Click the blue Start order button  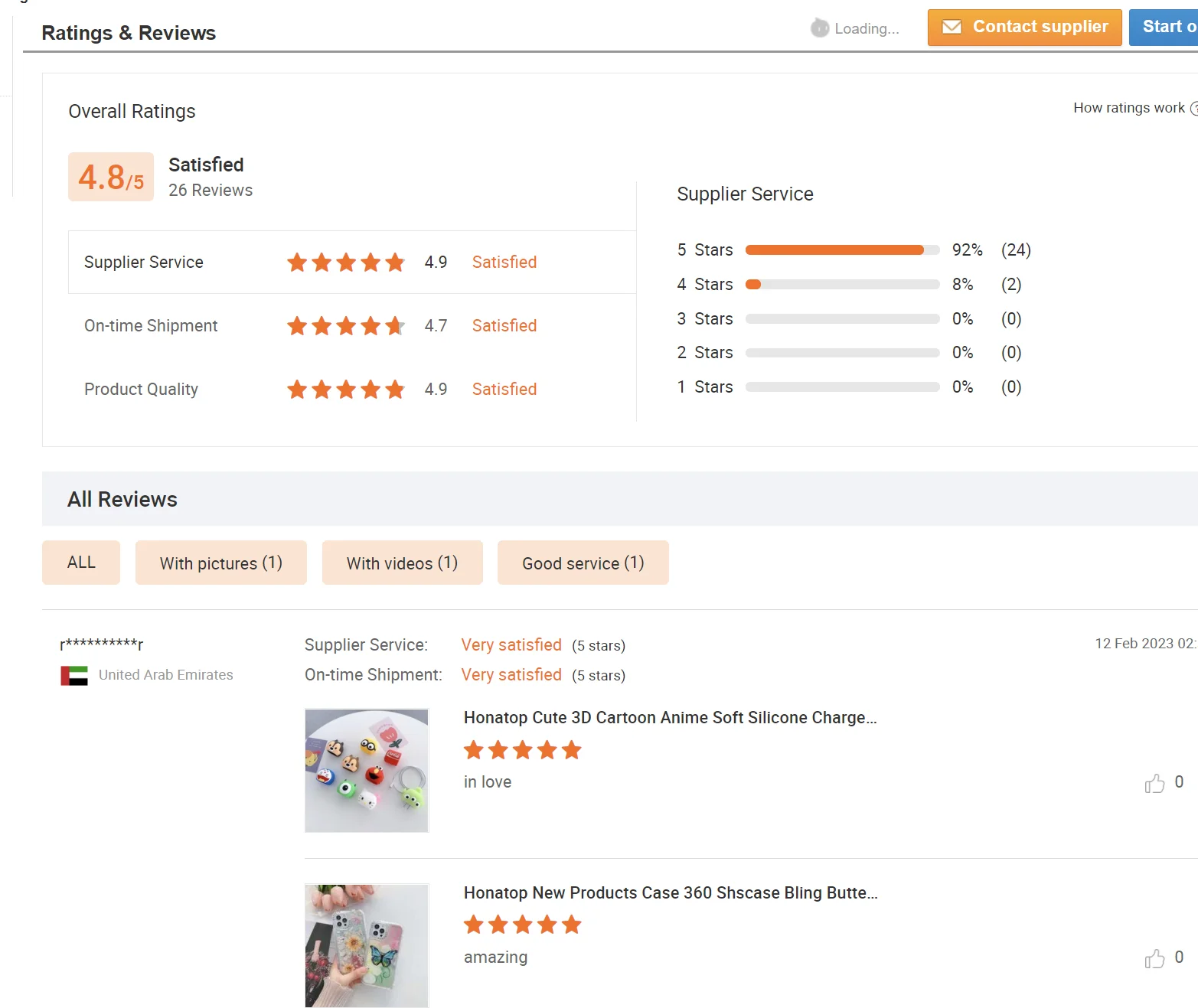[x=1164, y=28]
